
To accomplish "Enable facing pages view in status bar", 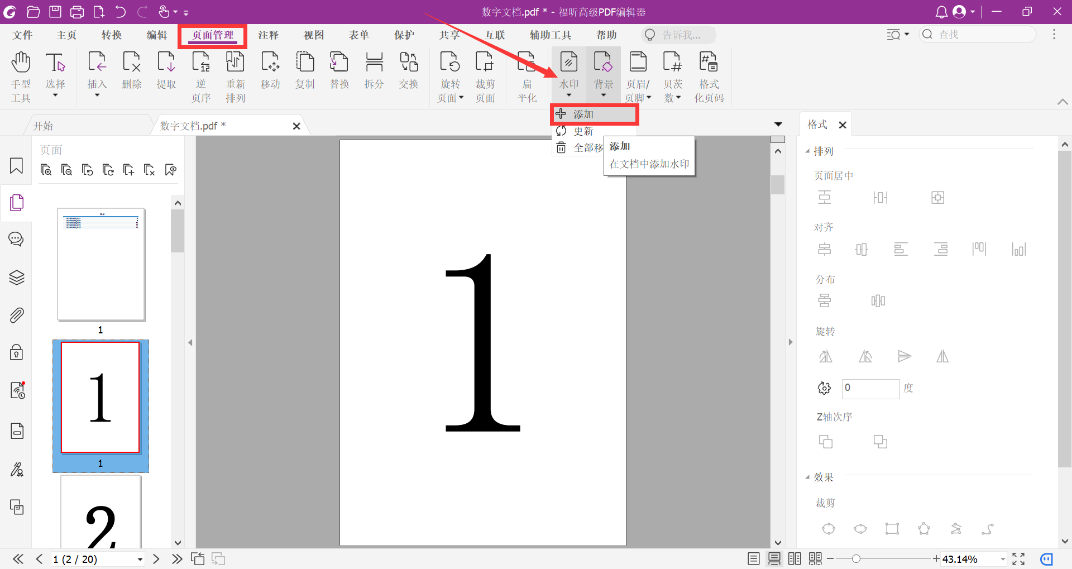I will [x=794, y=559].
